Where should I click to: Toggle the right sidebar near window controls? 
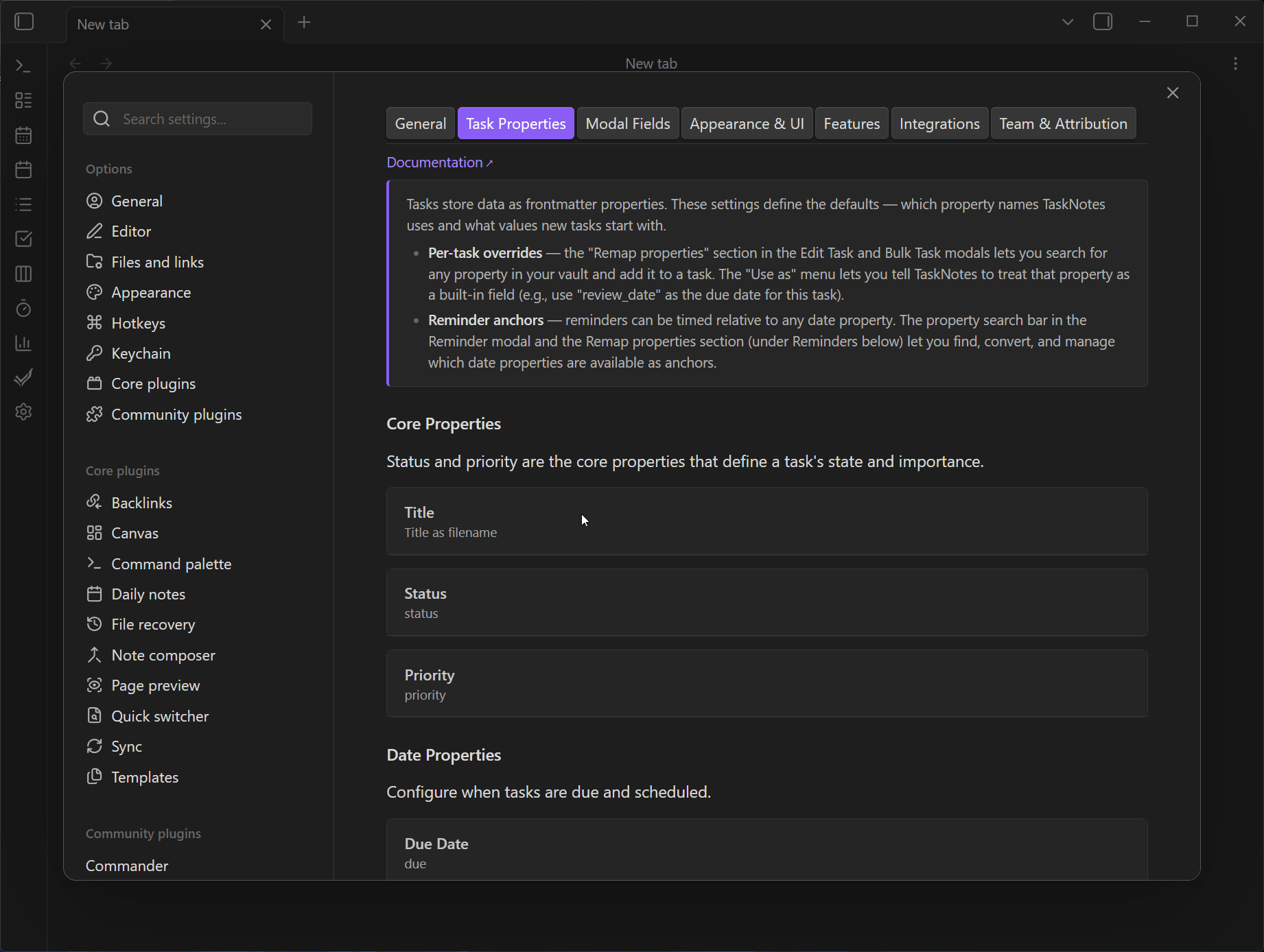click(x=1103, y=21)
